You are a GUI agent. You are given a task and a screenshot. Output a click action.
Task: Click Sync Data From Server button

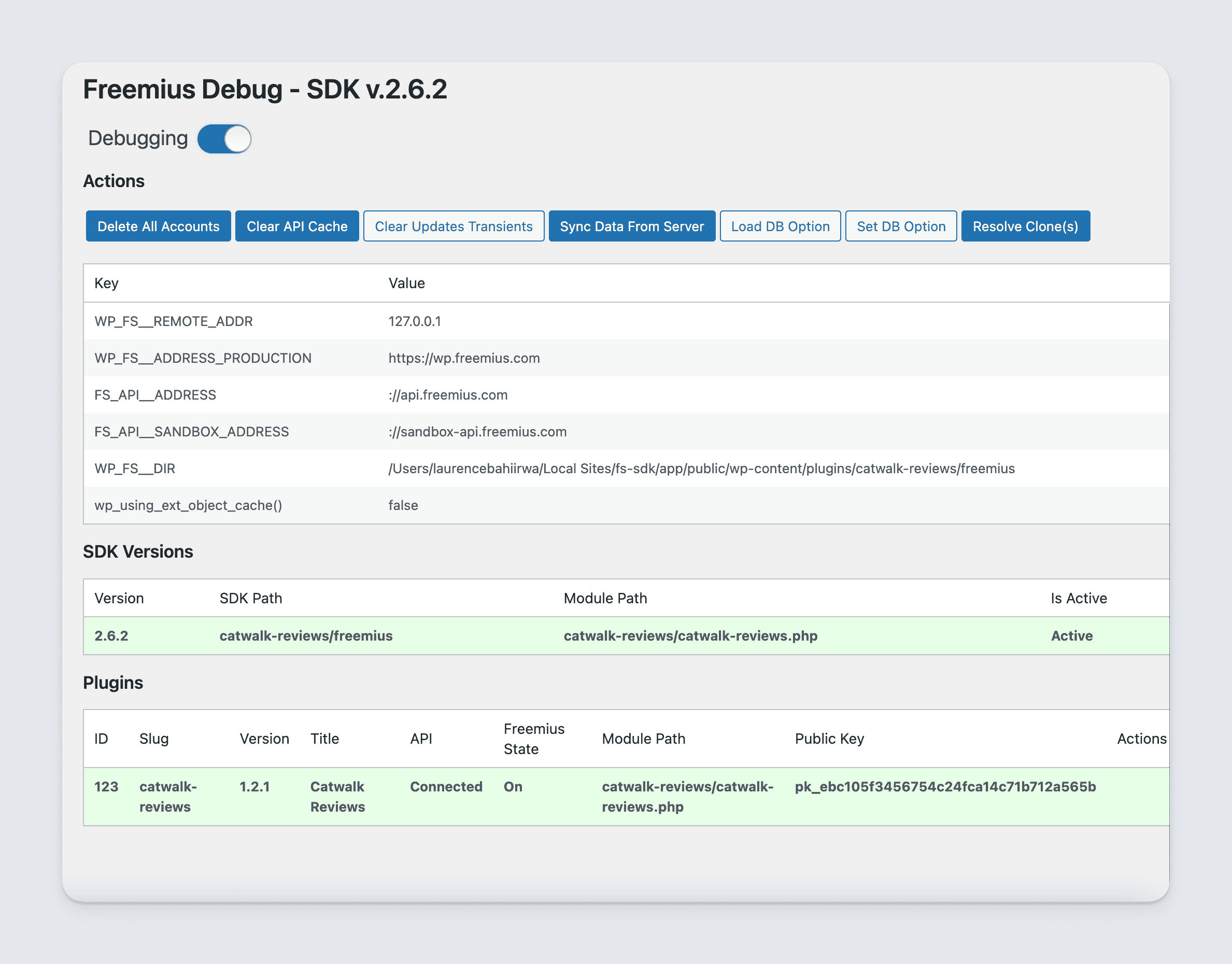[x=632, y=226]
